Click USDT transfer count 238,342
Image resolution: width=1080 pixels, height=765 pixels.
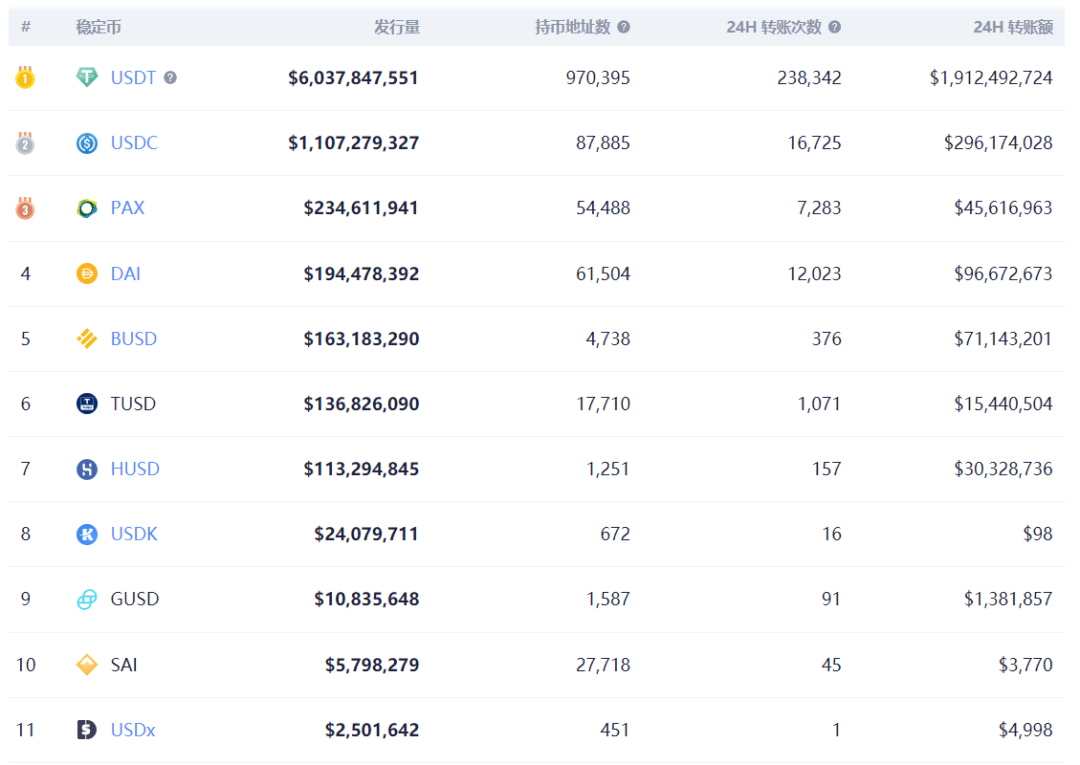[809, 78]
